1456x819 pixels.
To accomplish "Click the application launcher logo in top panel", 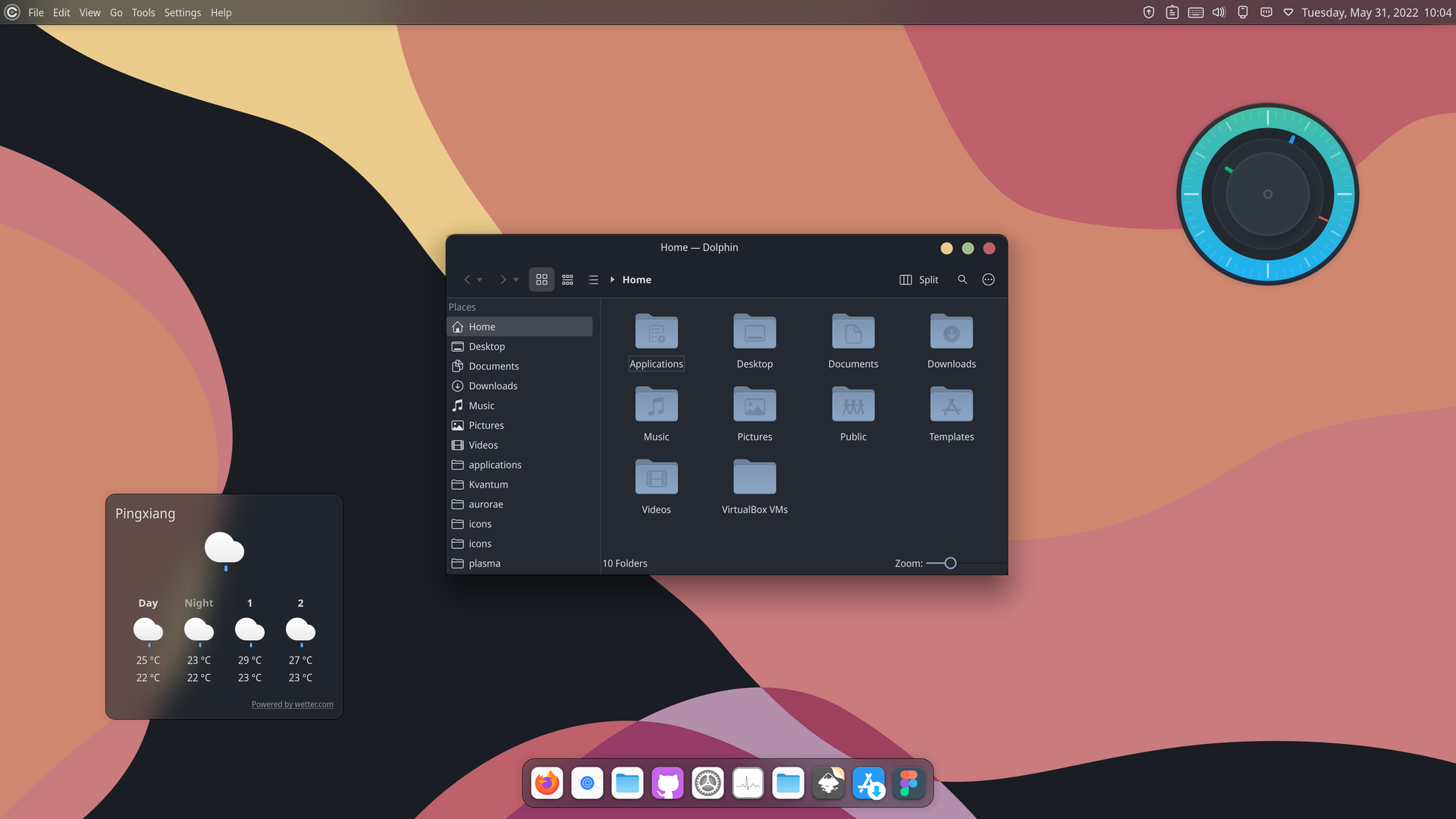I will 12,12.
